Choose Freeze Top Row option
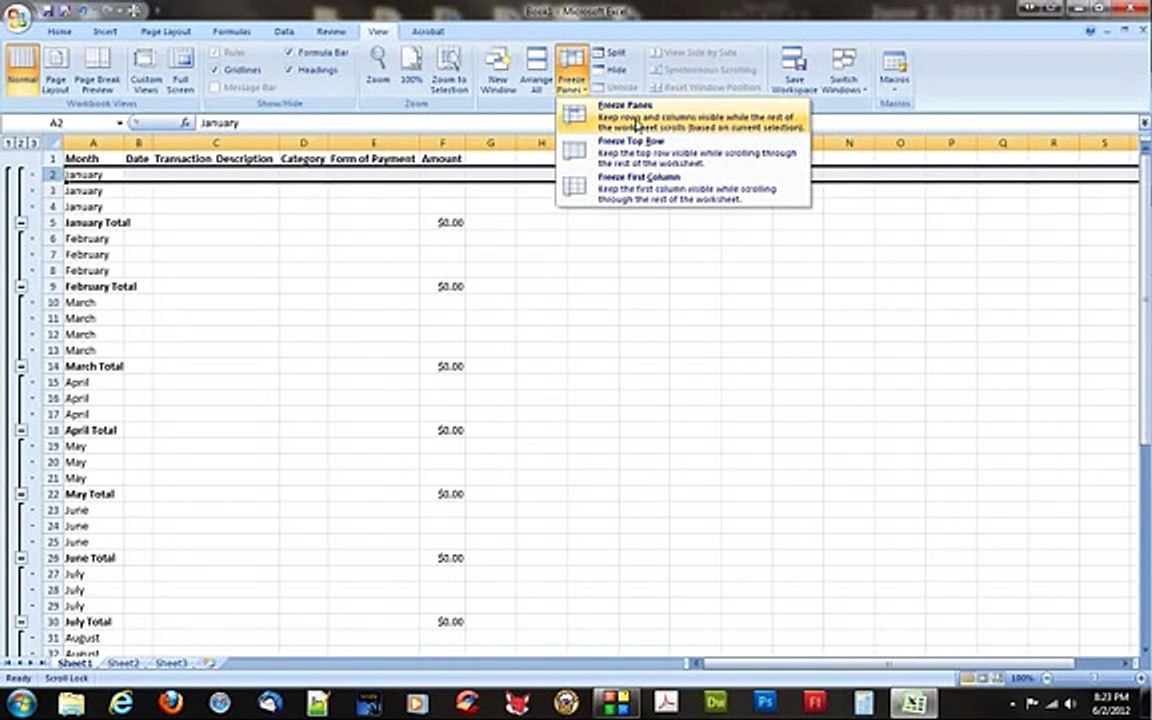Image resolution: width=1152 pixels, height=720 pixels. (683, 152)
